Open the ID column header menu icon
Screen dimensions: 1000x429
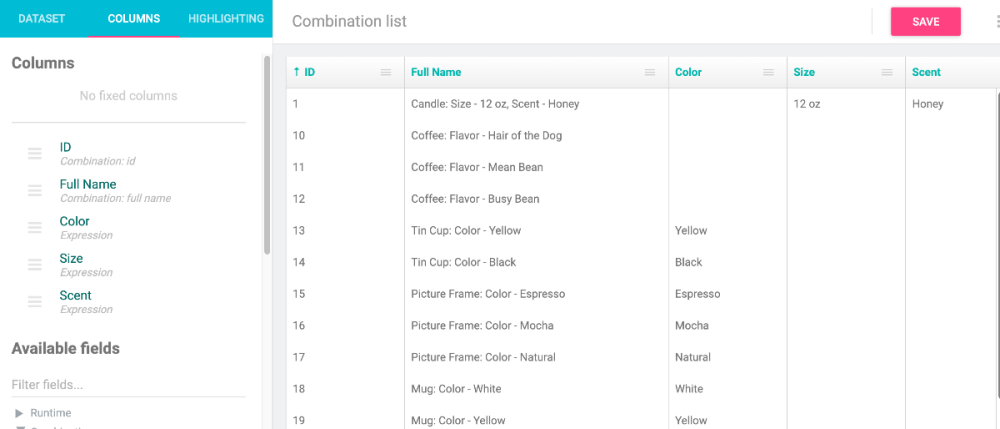(x=386, y=72)
